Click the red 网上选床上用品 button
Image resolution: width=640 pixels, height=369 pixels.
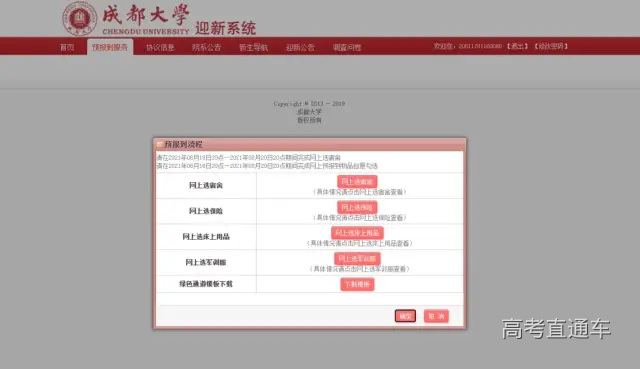357,233
